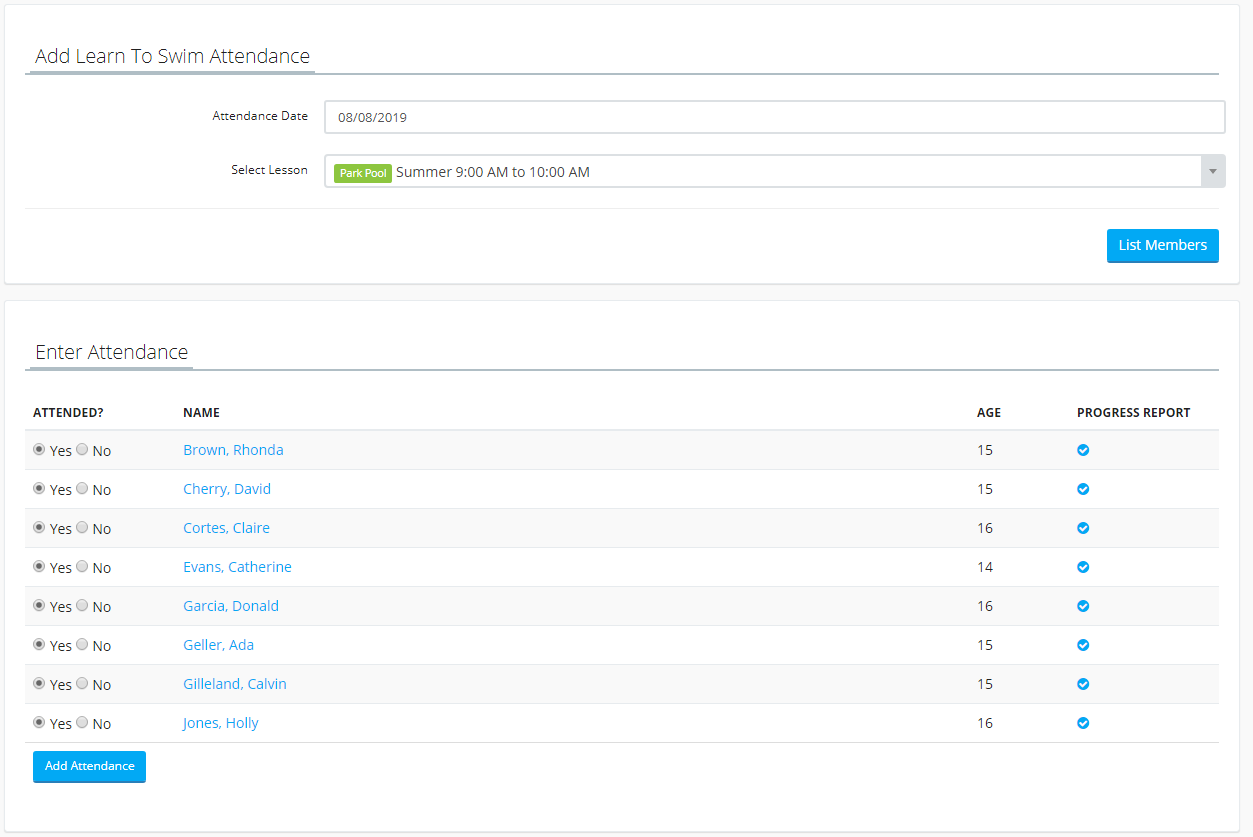Viewport: 1253px width, 837px height.
Task: Open Gilleland, Calvin member link
Action: [235, 684]
